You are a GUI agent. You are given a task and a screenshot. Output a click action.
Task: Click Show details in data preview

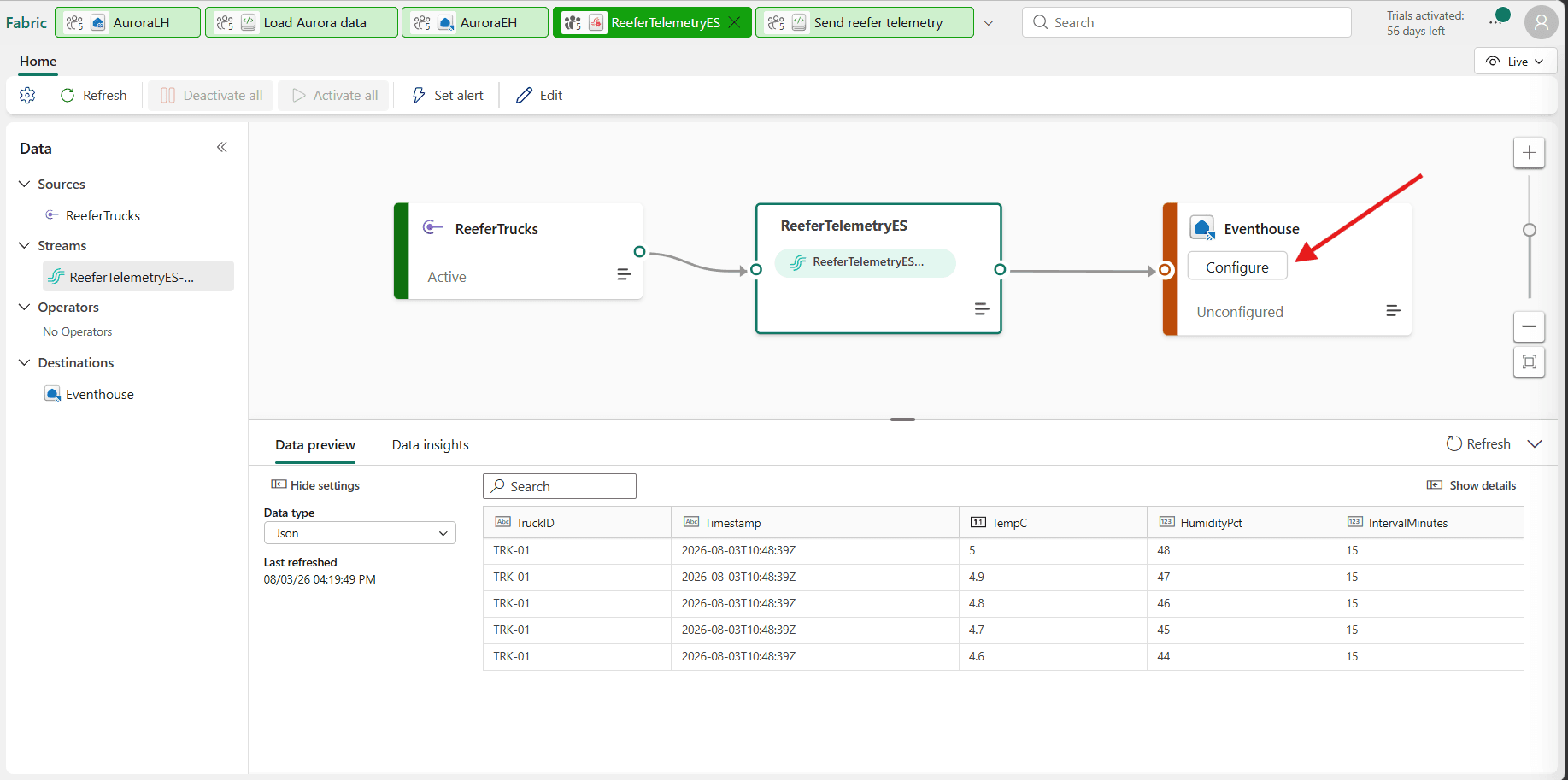pos(1471,485)
